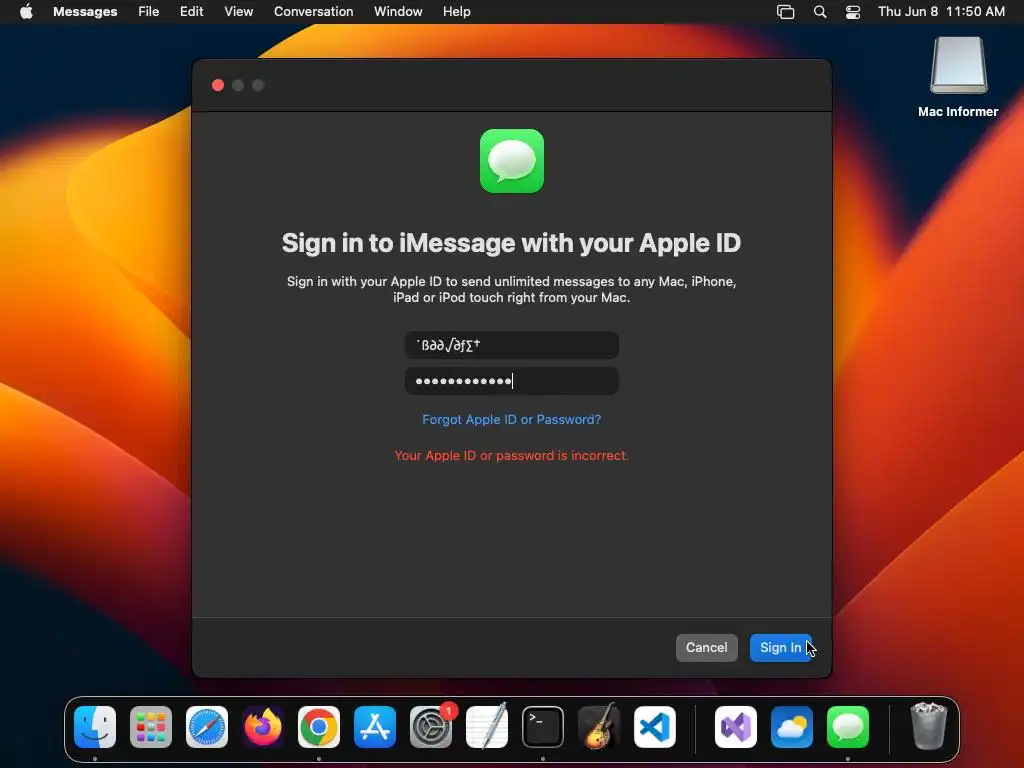This screenshot has width=1024, height=768.
Task: Open Control Center in menu bar
Action: pos(853,12)
